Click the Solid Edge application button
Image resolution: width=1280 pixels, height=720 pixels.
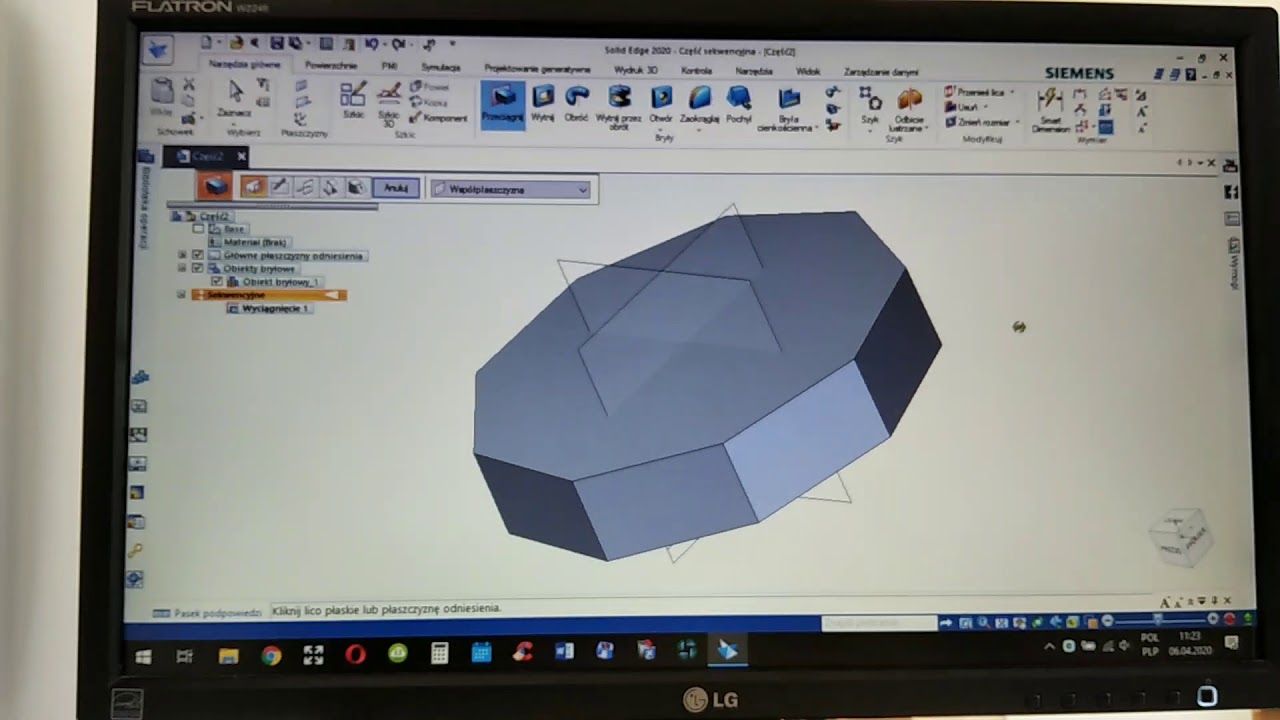point(158,49)
